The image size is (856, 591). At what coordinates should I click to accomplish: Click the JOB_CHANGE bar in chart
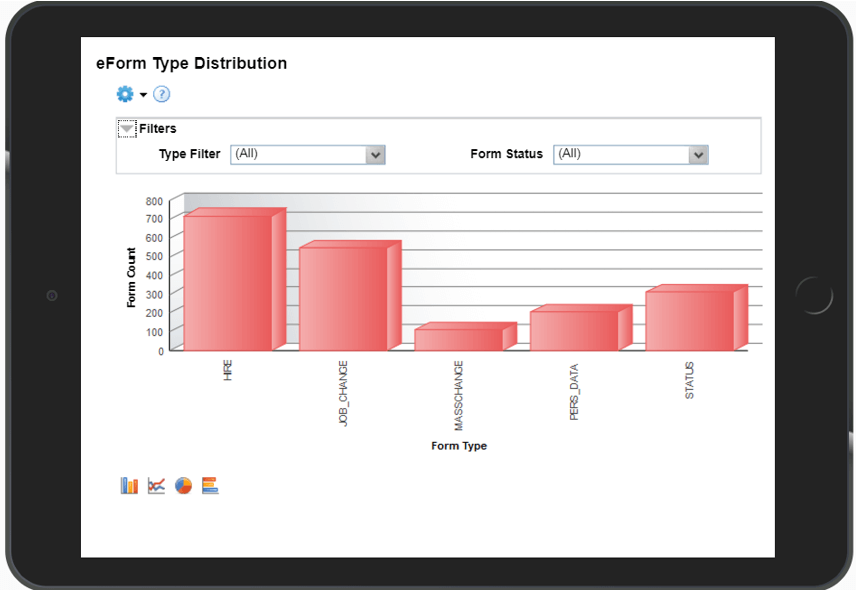click(343, 298)
